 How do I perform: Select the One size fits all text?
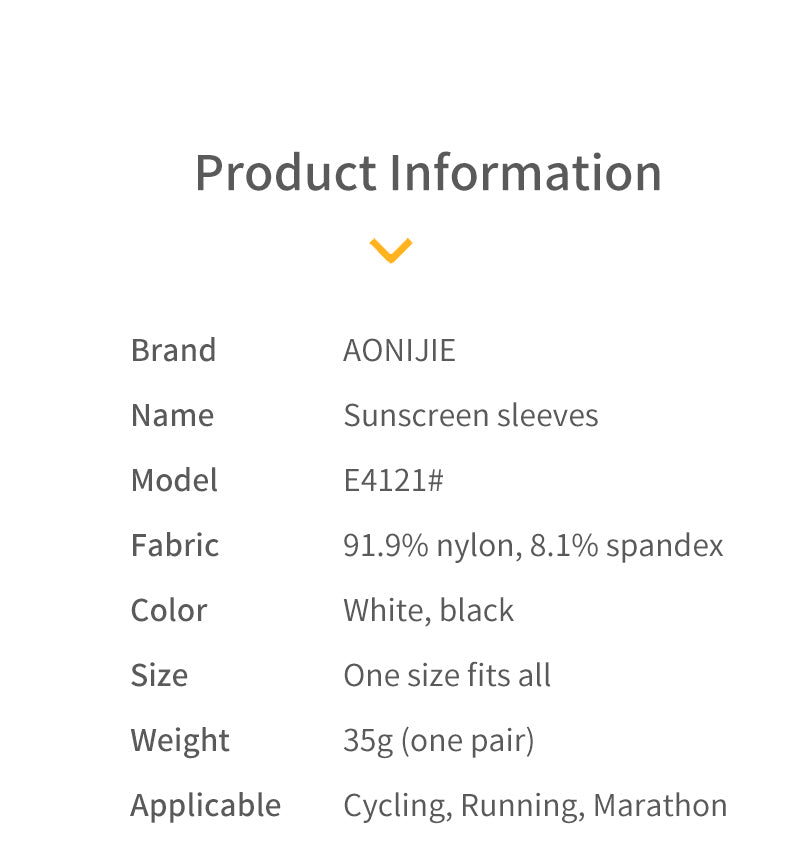pyautogui.click(x=447, y=675)
